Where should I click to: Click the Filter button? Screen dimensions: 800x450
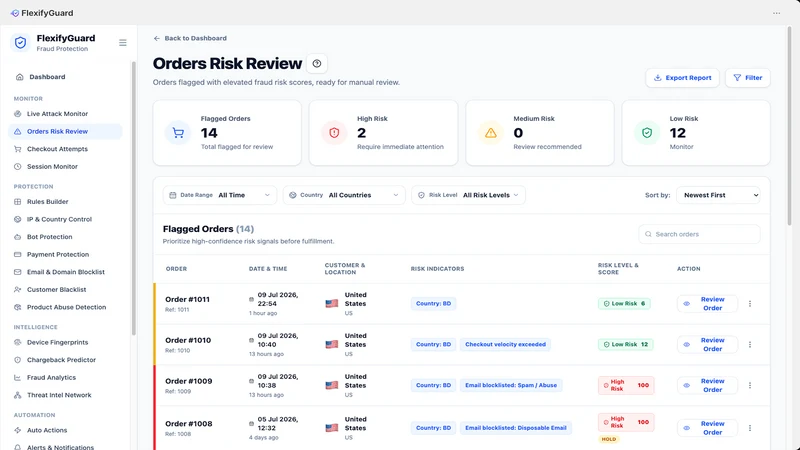[x=748, y=78]
